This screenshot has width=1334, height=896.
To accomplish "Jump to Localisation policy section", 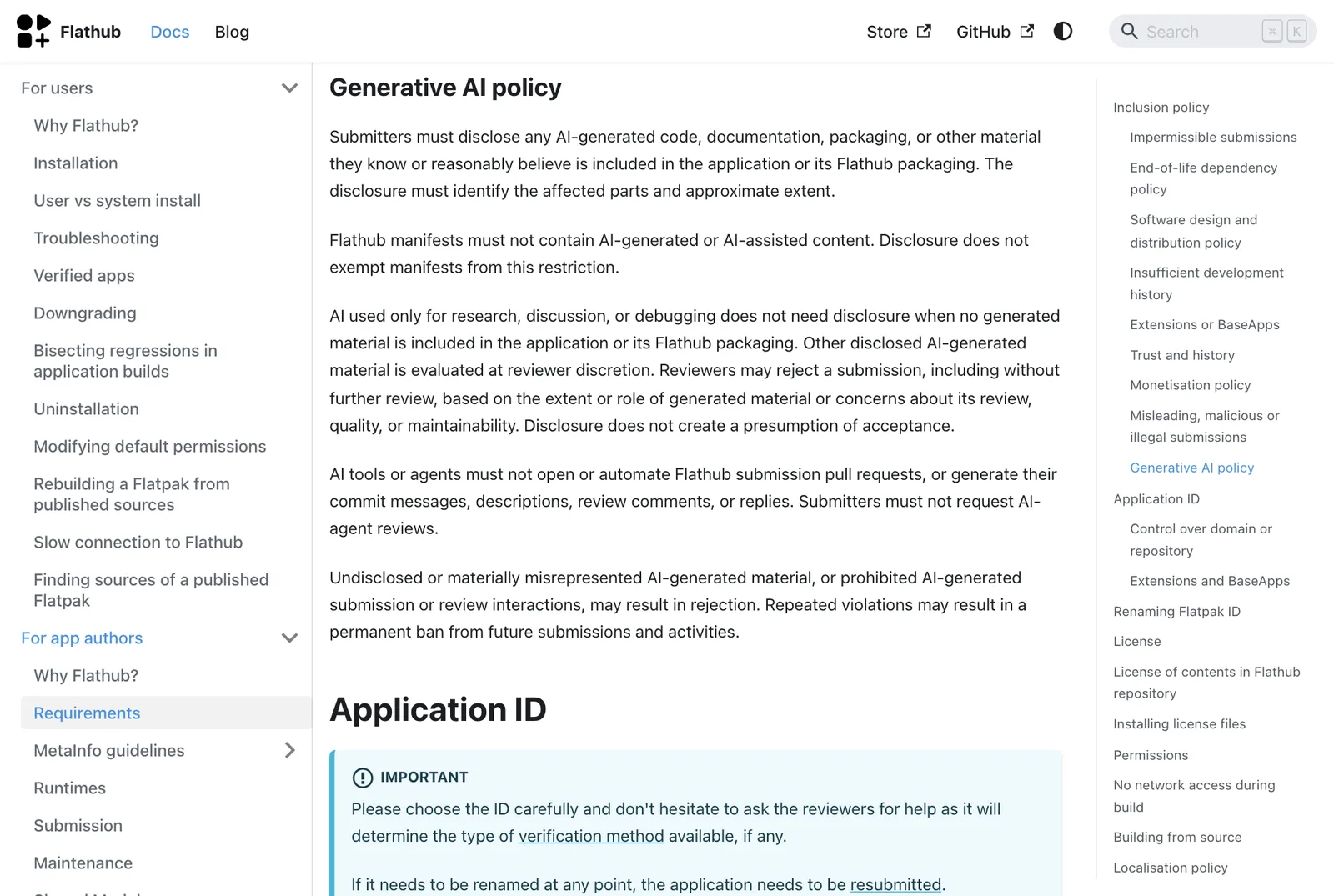I will click(1171, 868).
